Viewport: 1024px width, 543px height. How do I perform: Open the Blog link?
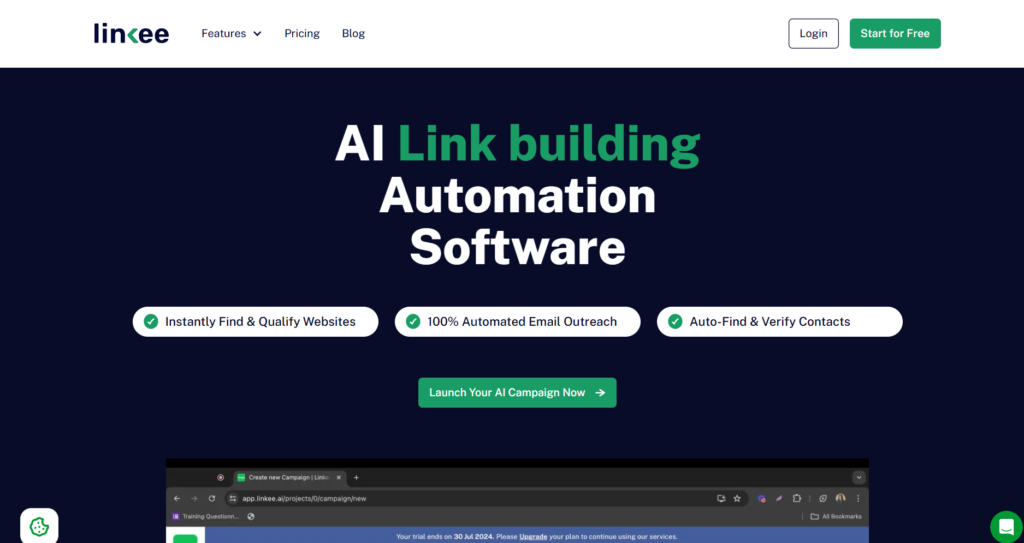click(x=353, y=33)
